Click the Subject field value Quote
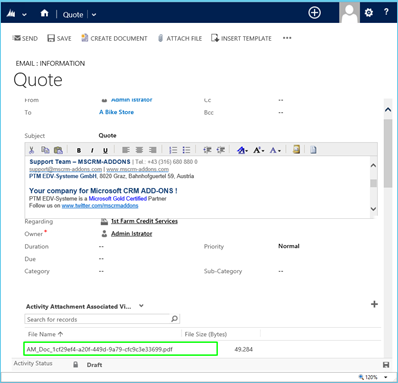The height and width of the screenshot is (383, 398). 107,136
